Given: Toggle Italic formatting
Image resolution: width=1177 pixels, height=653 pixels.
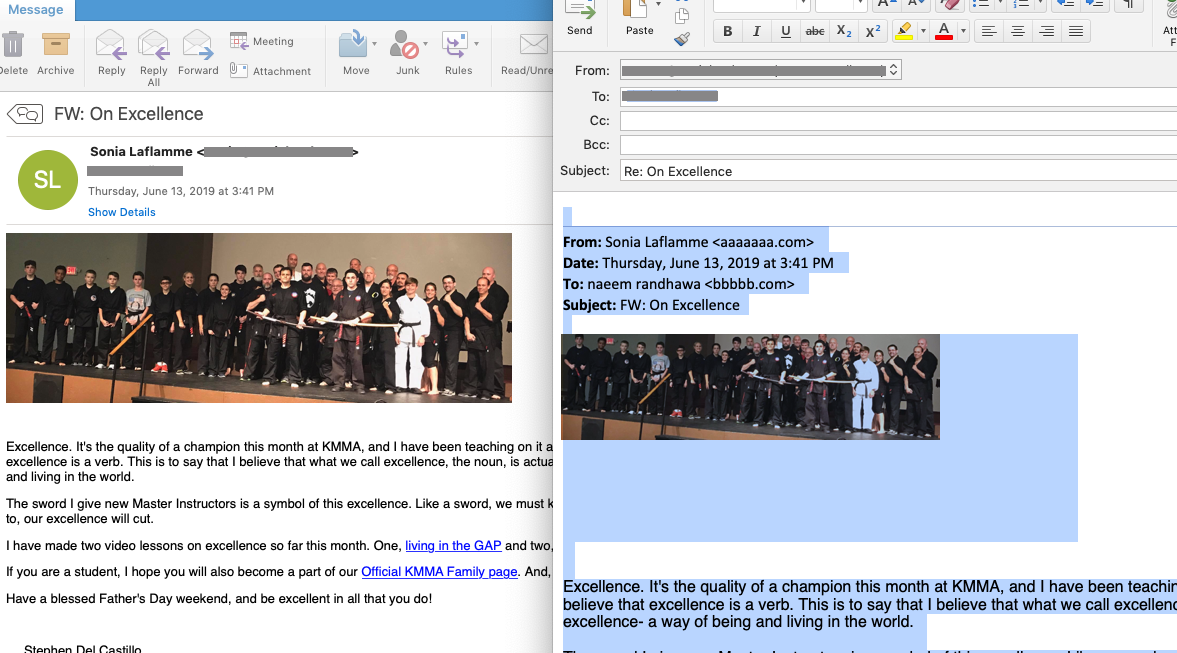Looking at the screenshot, I should click(756, 32).
